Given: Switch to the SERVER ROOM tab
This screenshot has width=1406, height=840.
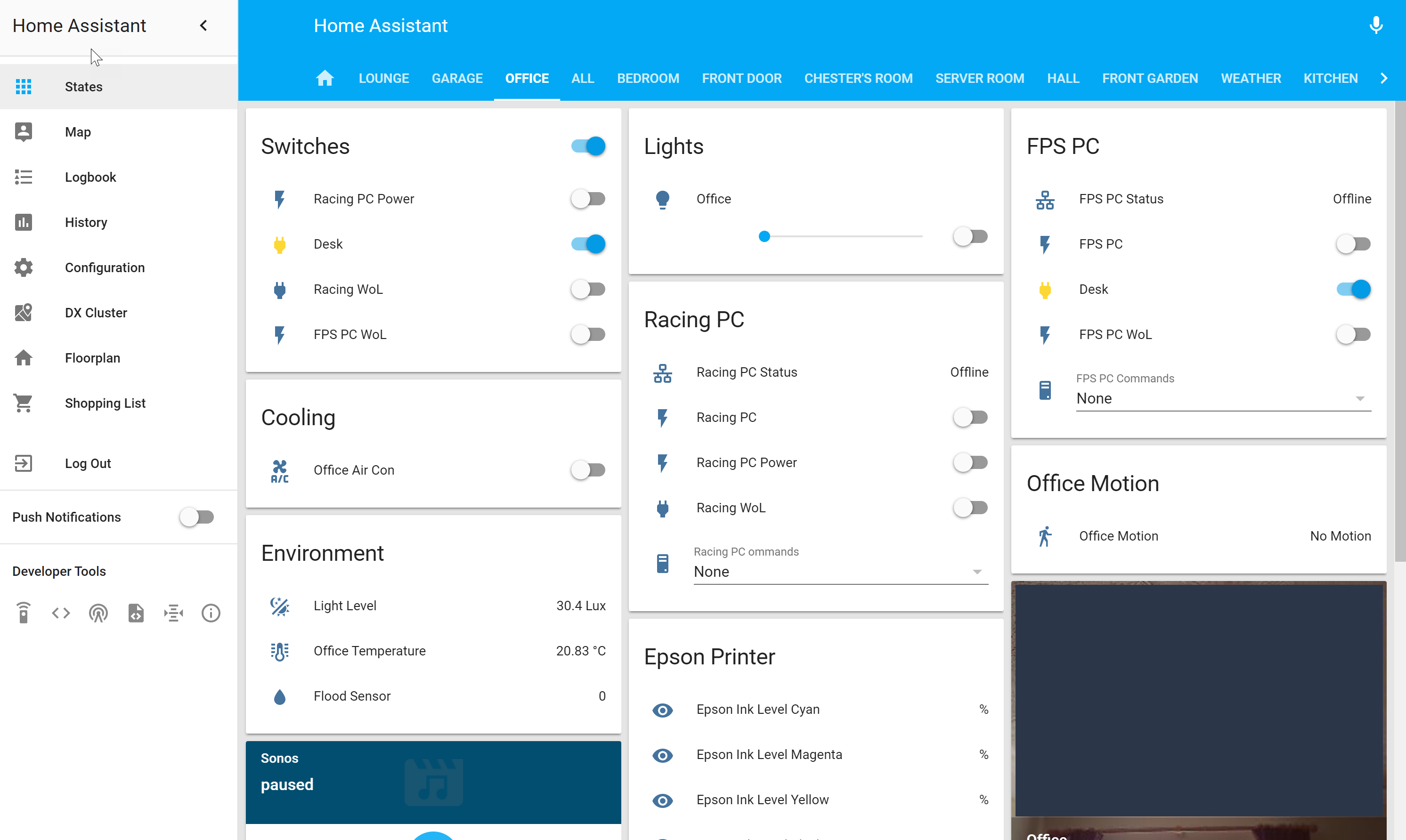Looking at the screenshot, I should [x=979, y=78].
